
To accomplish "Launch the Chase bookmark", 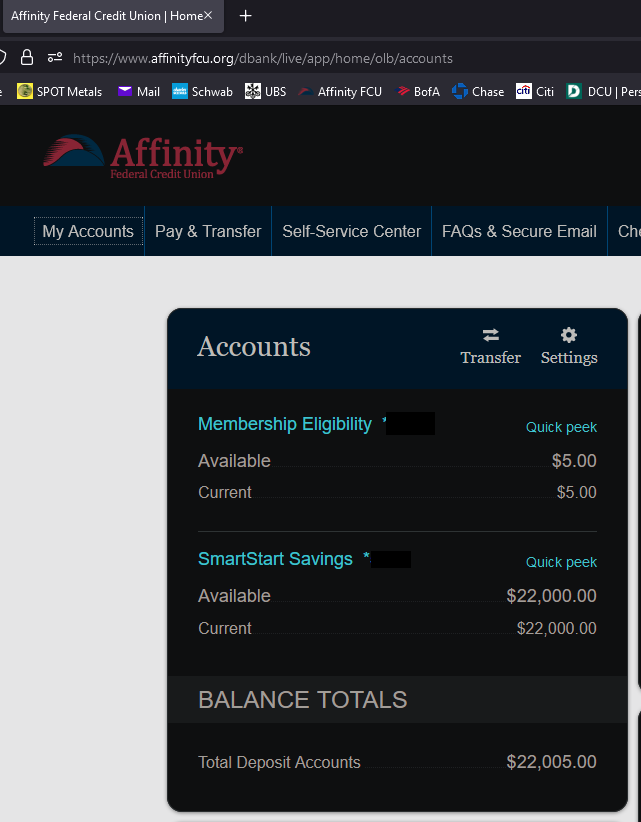I will click(x=477, y=91).
